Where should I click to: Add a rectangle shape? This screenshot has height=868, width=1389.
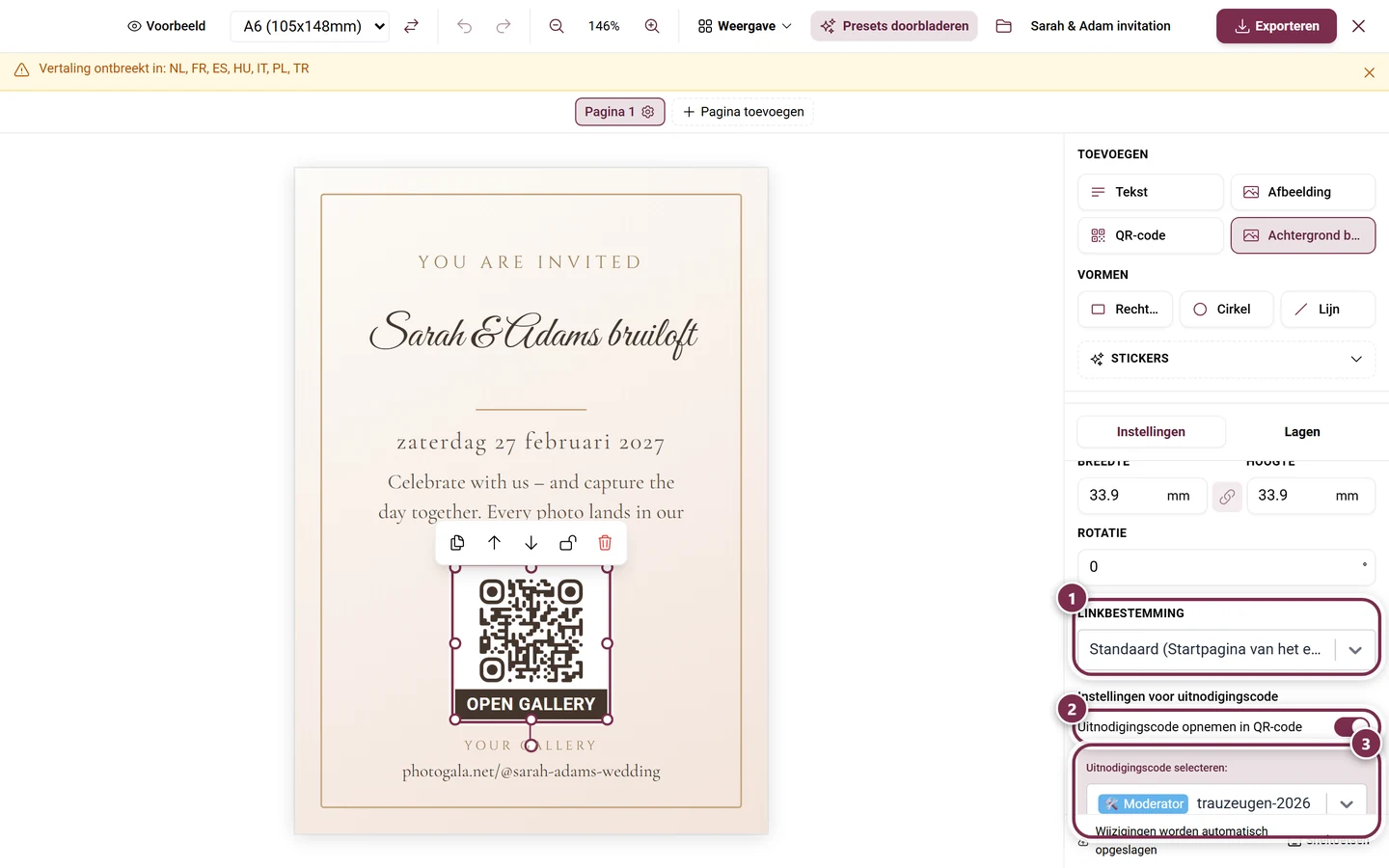[x=1125, y=310]
